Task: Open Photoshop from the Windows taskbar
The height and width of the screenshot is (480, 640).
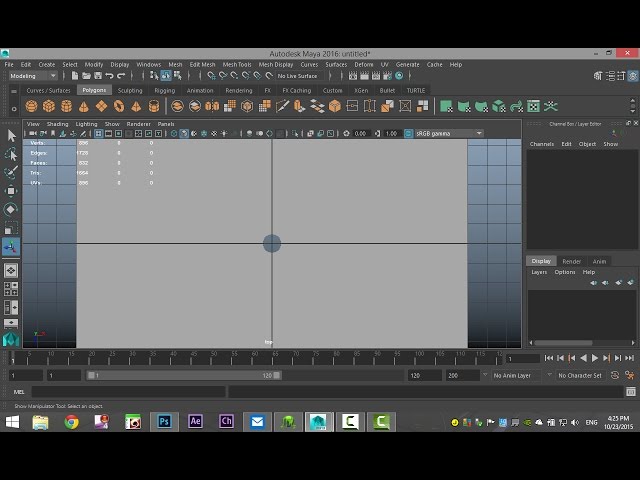Action: tap(164, 421)
